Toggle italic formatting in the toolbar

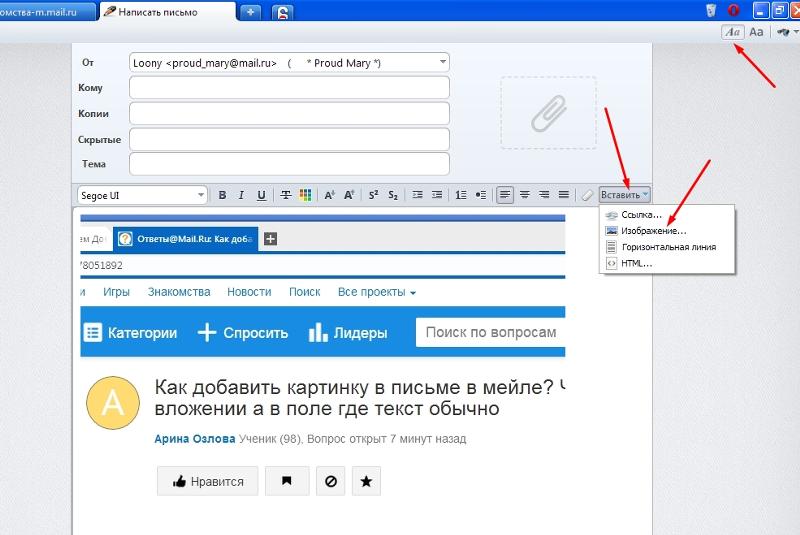pos(241,195)
